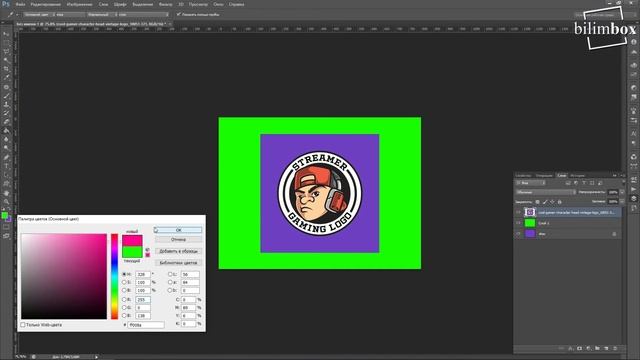Select the Eyedropper tool
The width and height of the screenshot is (640, 360).
[x=6, y=78]
